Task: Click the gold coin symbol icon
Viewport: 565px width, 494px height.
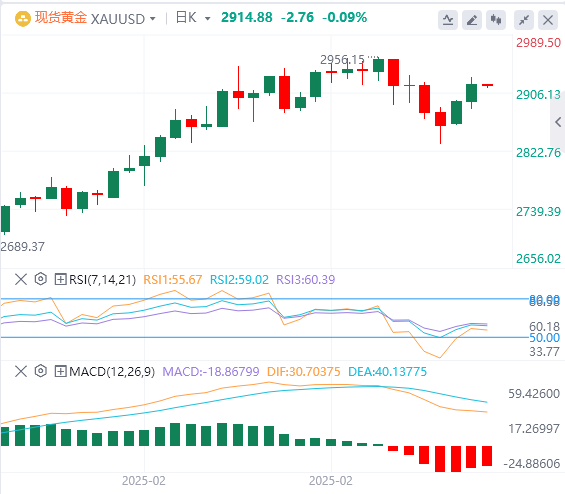Action: (x=23, y=18)
